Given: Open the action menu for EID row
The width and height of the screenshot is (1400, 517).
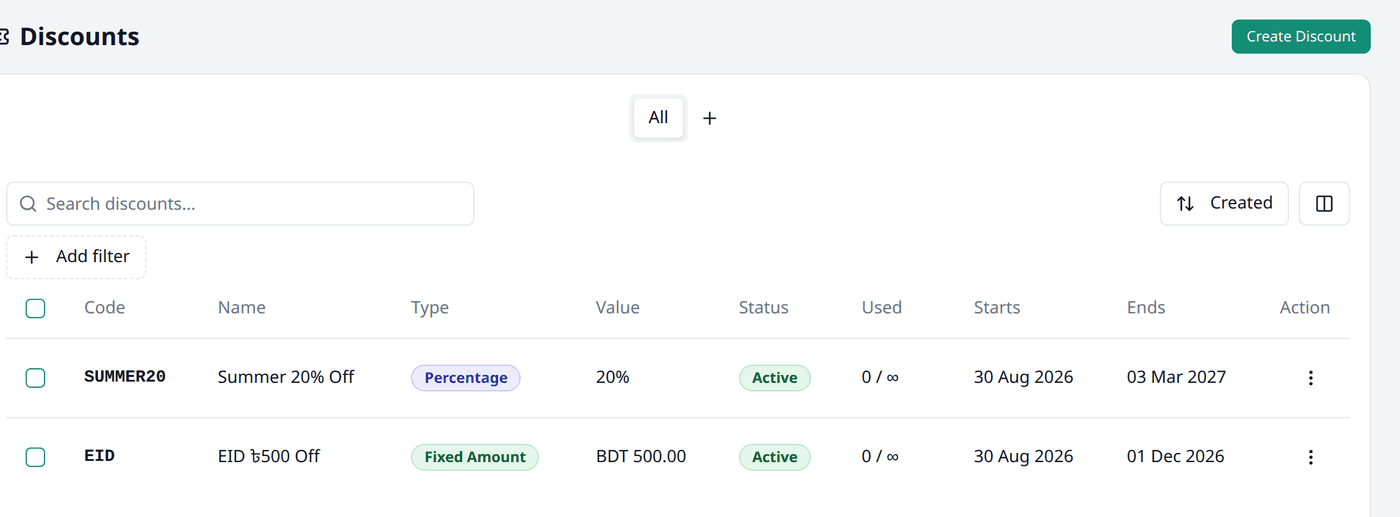Looking at the screenshot, I should tap(1310, 457).
